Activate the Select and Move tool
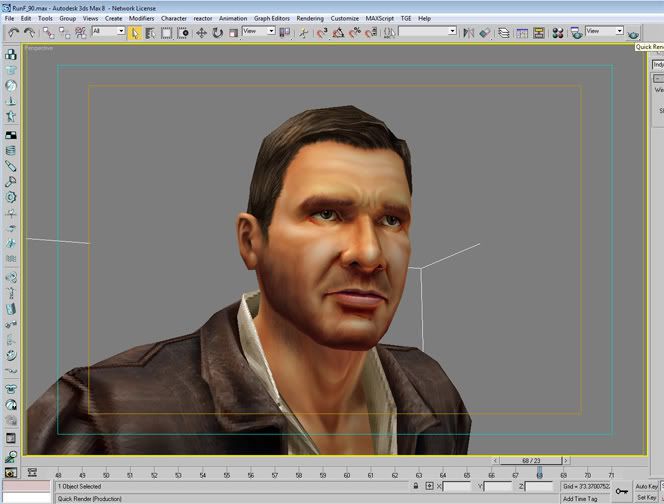This screenshot has width=664, height=504. [x=201, y=32]
